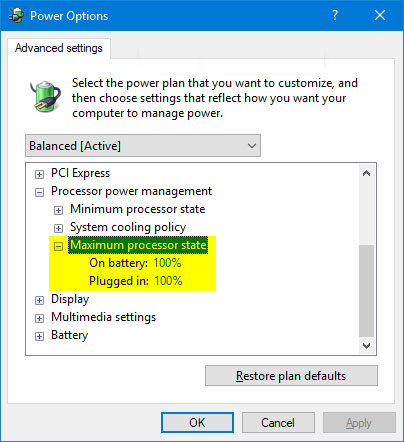
Task: Edit the On battery 100% value
Action: pos(167,263)
